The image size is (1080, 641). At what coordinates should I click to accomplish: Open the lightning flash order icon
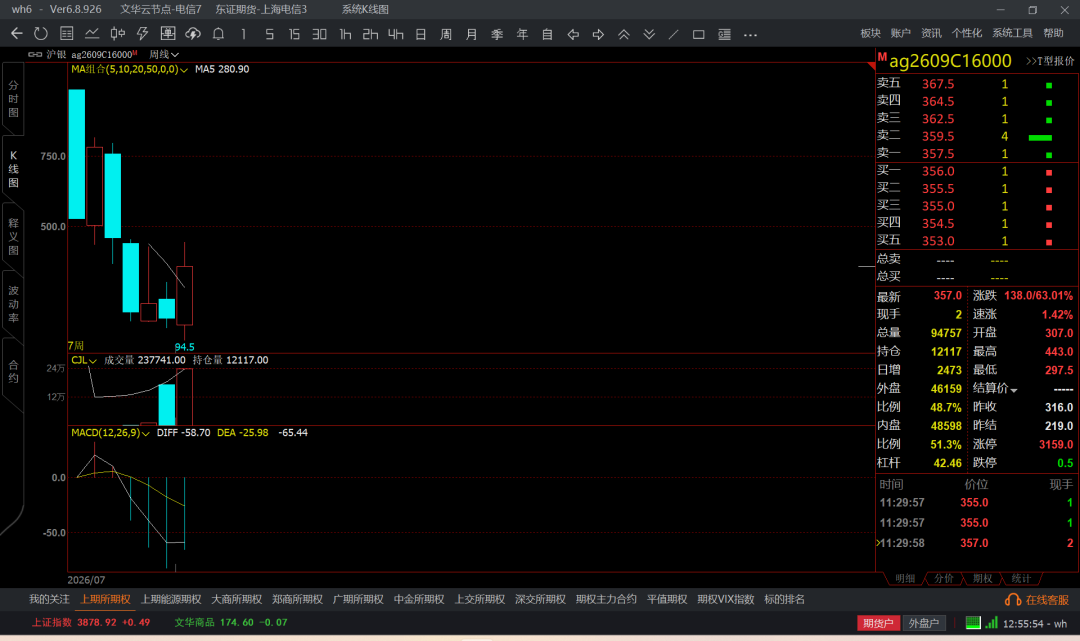click(x=143, y=34)
